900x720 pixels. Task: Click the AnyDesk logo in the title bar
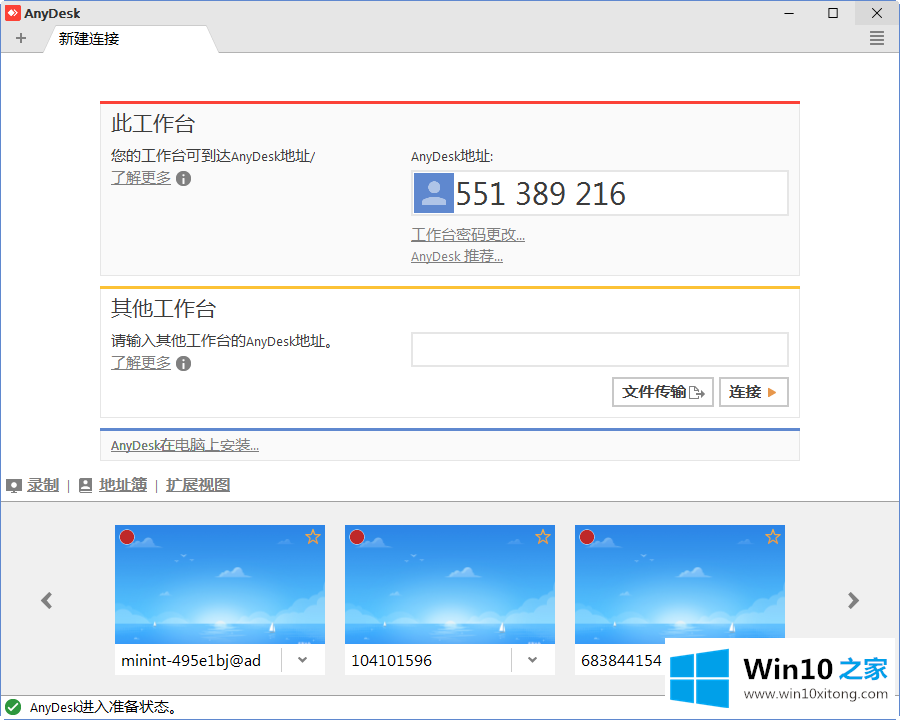13,13
